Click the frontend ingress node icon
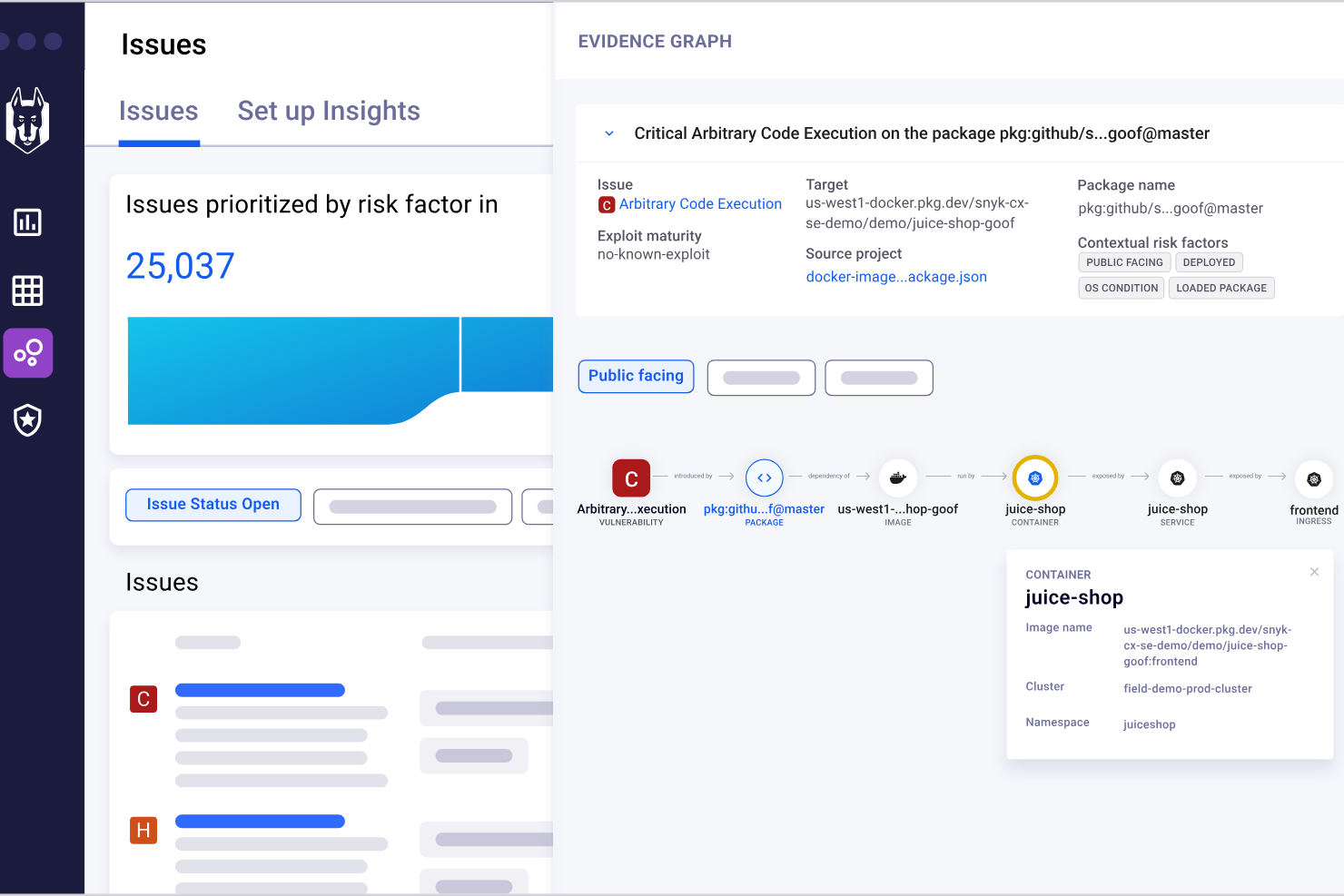 pyautogui.click(x=1314, y=478)
